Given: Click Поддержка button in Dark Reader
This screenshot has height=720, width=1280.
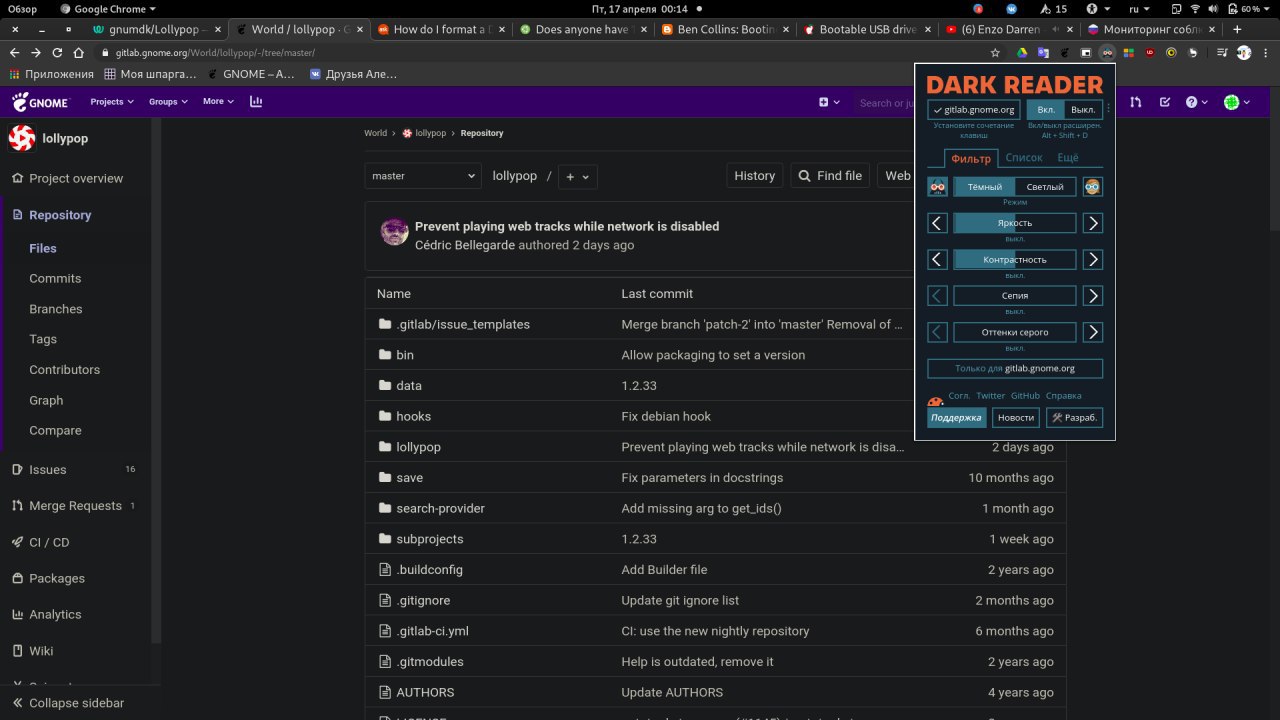Looking at the screenshot, I should [x=956, y=417].
